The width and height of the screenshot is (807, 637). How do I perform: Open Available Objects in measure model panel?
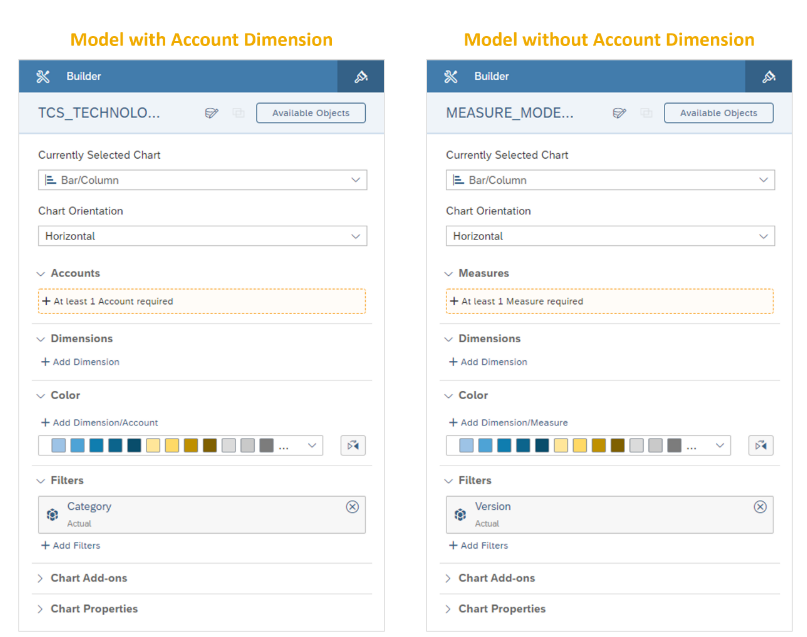click(x=718, y=113)
